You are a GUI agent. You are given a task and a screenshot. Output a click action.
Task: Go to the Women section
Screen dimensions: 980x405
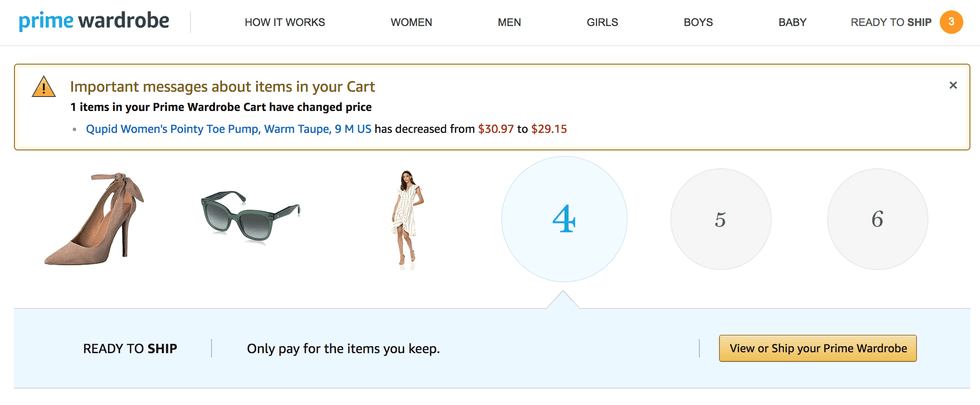click(411, 23)
